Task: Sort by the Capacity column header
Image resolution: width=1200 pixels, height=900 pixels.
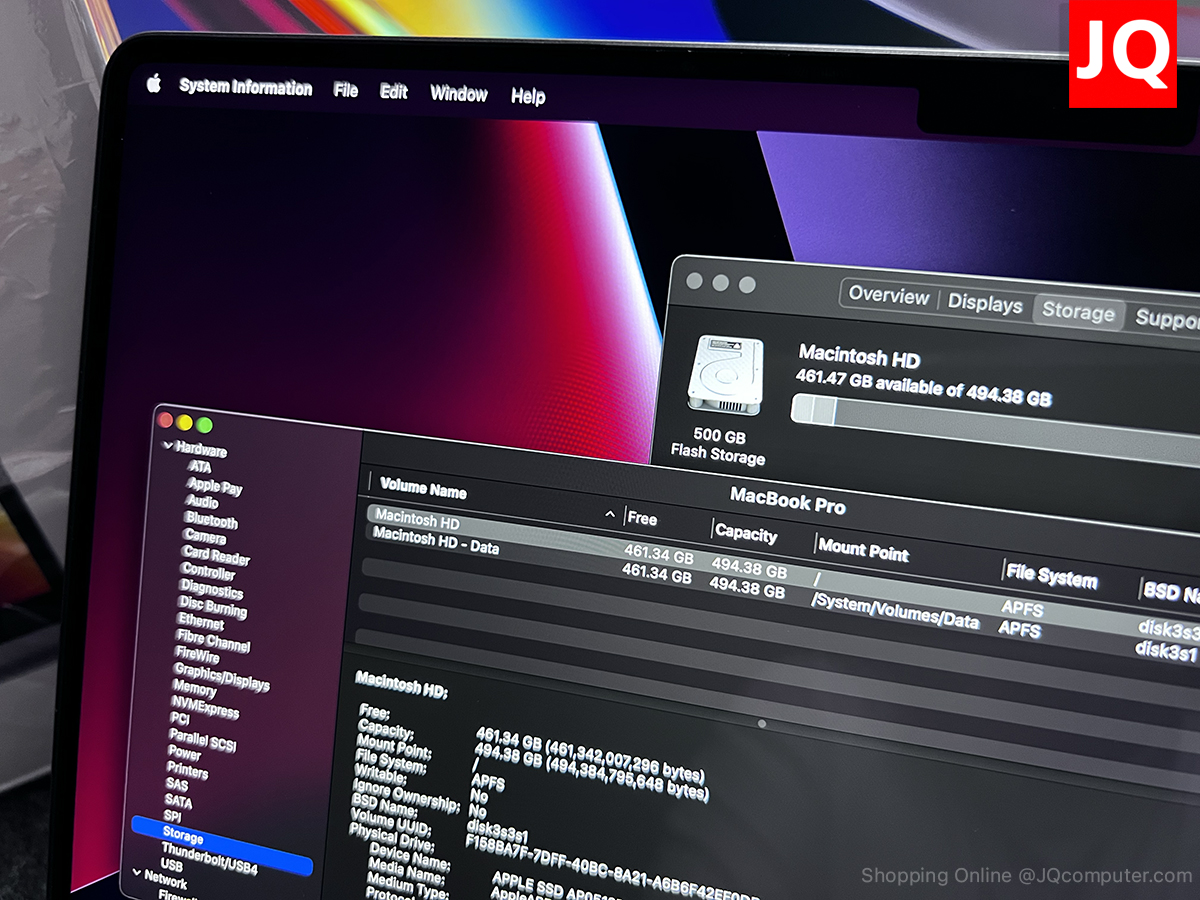Action: (746, 534)
